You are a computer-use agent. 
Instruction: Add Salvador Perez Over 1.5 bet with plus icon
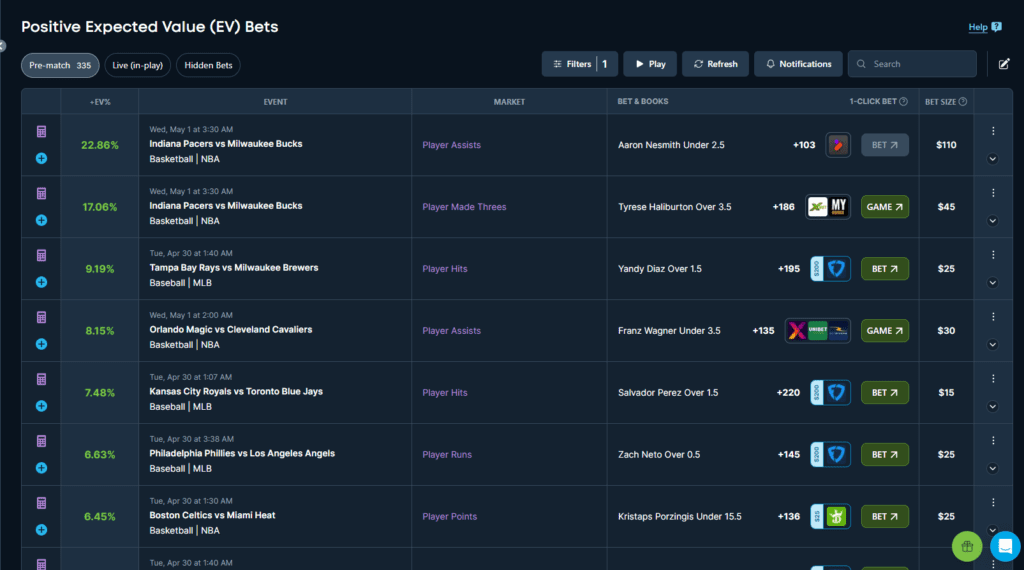41,406
